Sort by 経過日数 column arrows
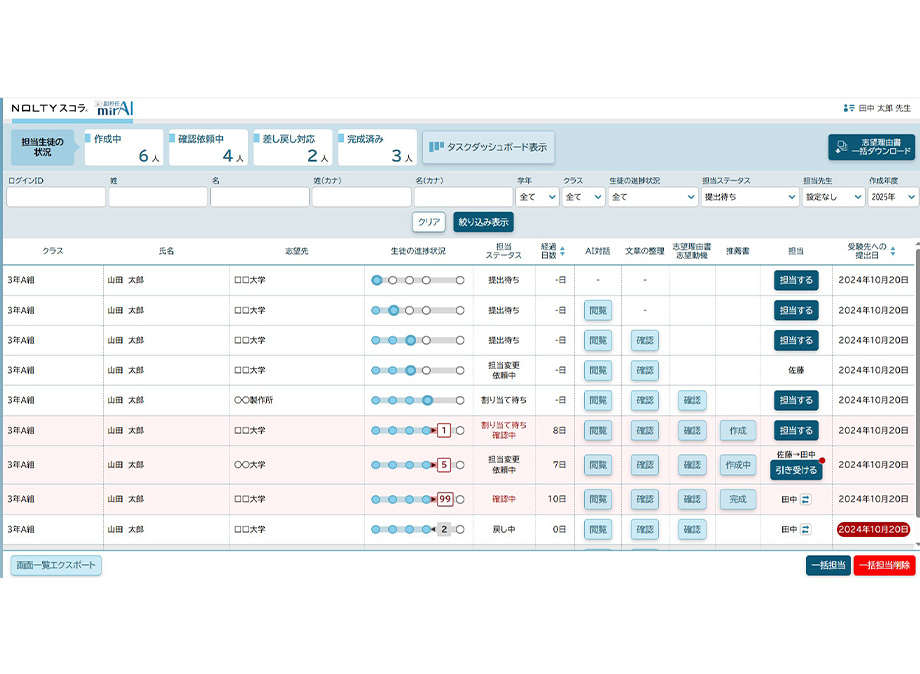920x674 pixels. coord(562,251)
